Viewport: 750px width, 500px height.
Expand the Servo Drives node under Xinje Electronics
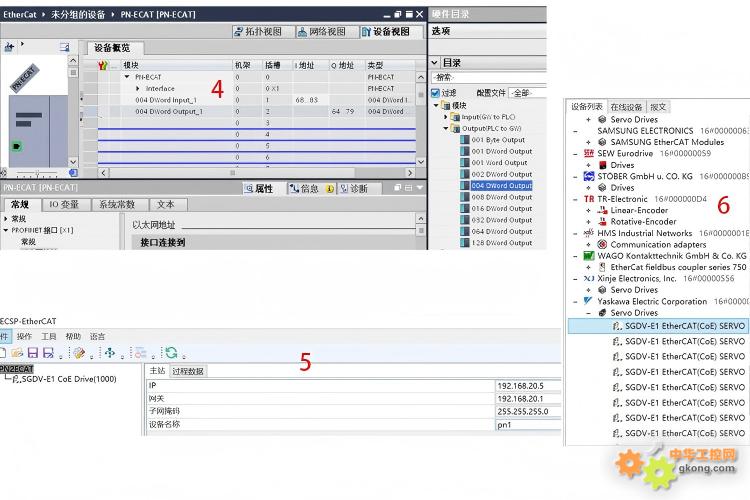point(588,290)
